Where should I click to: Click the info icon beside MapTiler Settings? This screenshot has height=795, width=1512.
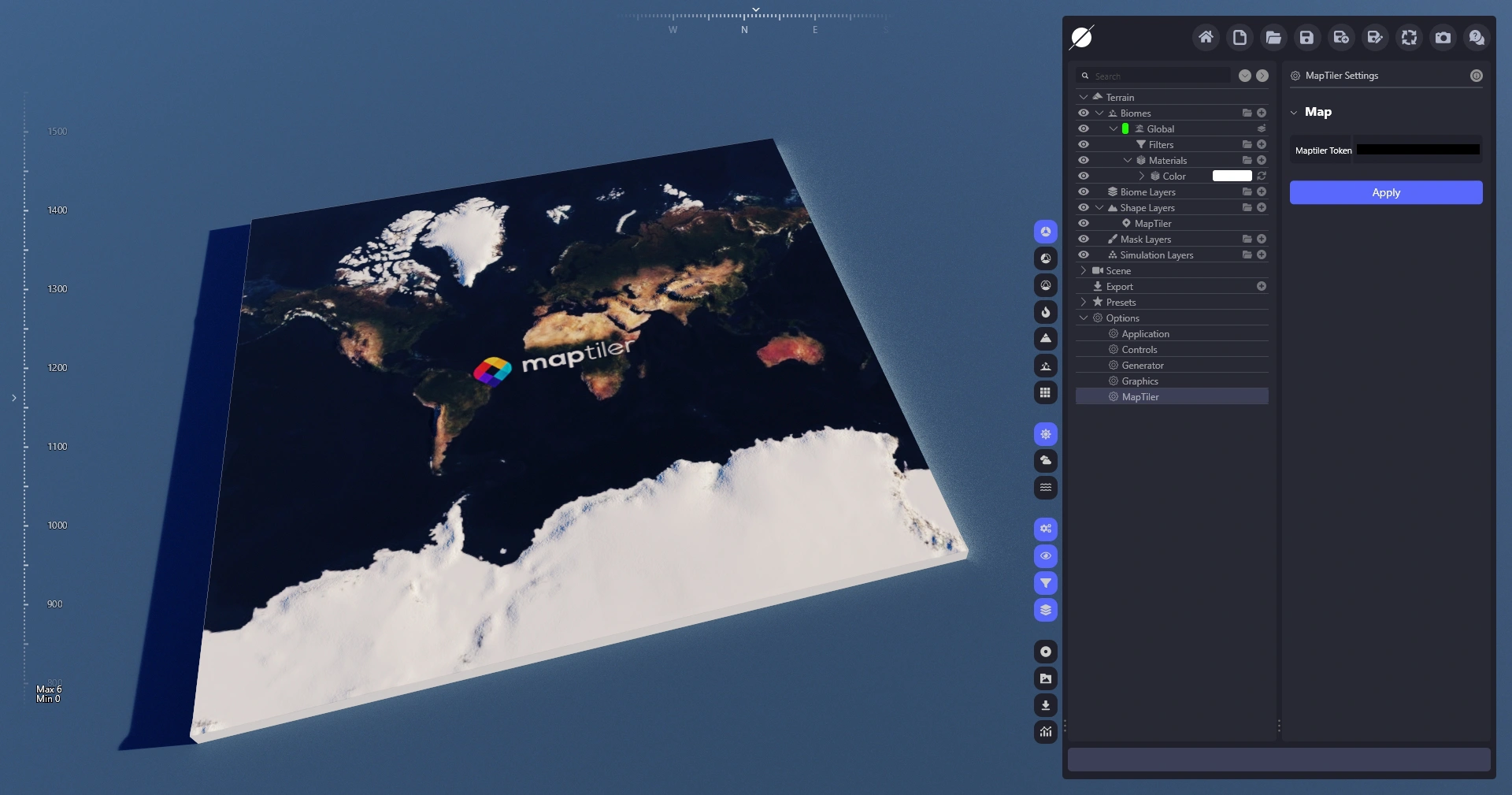1477,76
